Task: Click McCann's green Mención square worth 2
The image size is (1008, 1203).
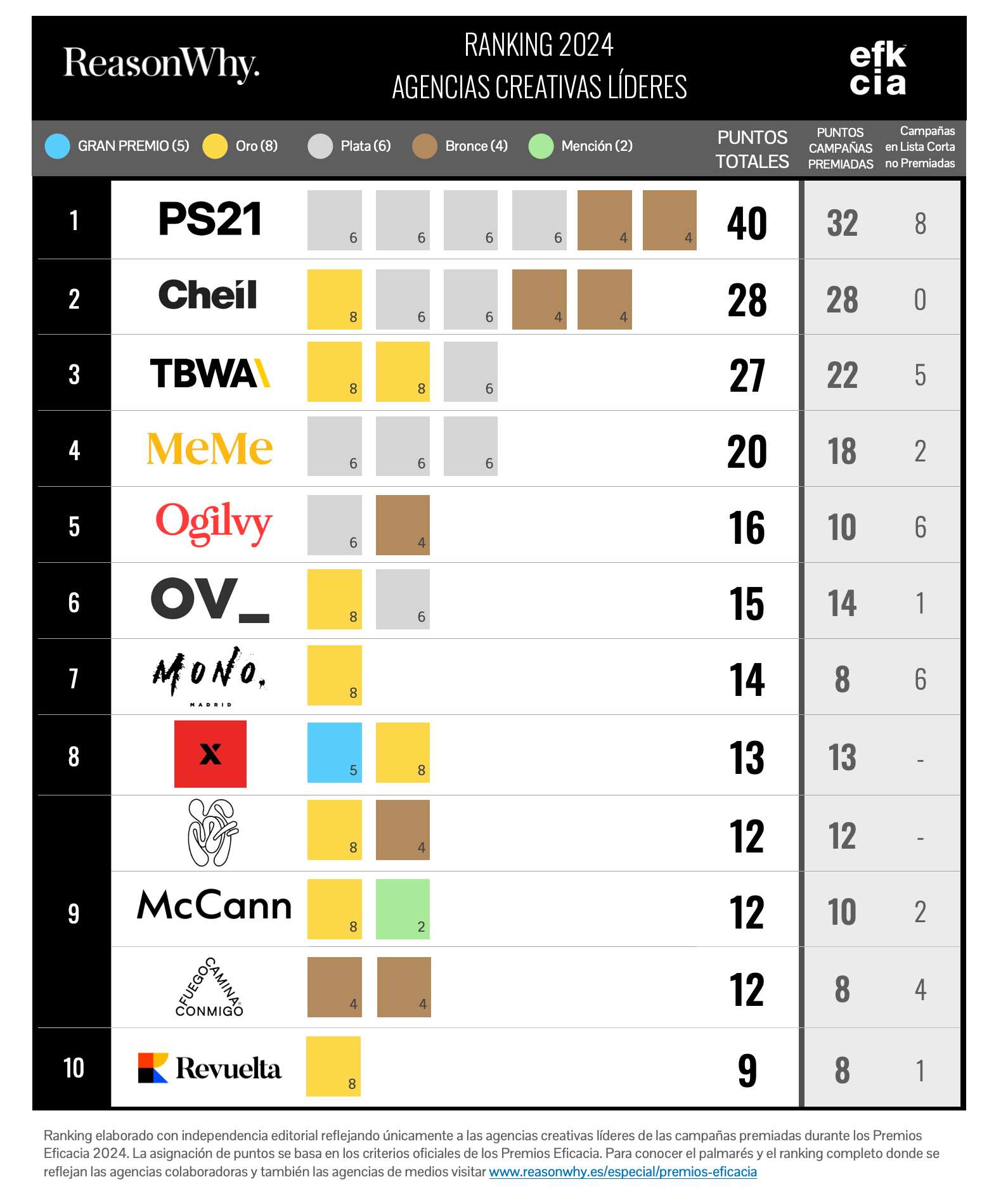Action: [403, 909]
